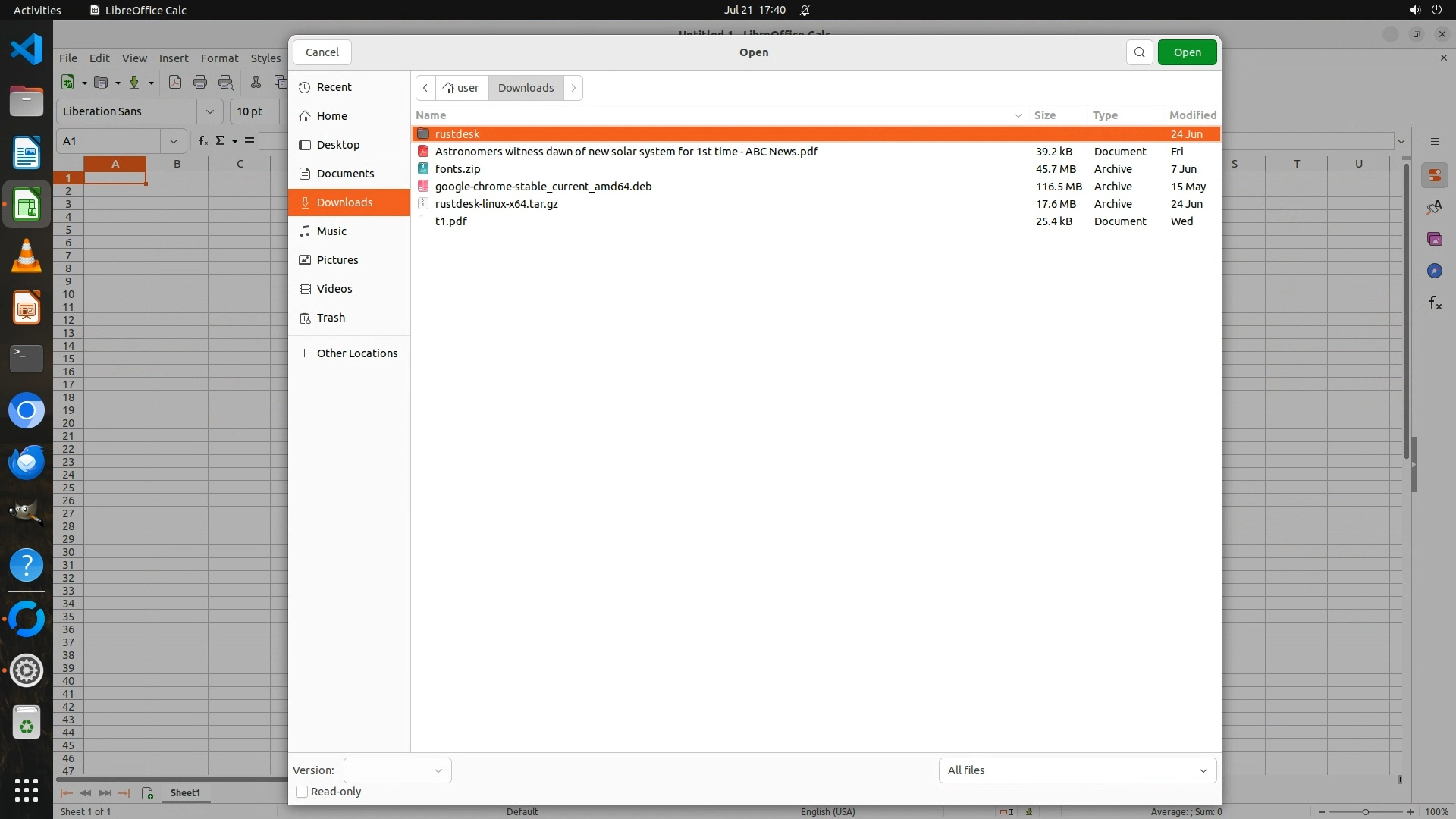Click the zoom slider in status bar
1456x819 pixels.
click(x=1365, y=811)
